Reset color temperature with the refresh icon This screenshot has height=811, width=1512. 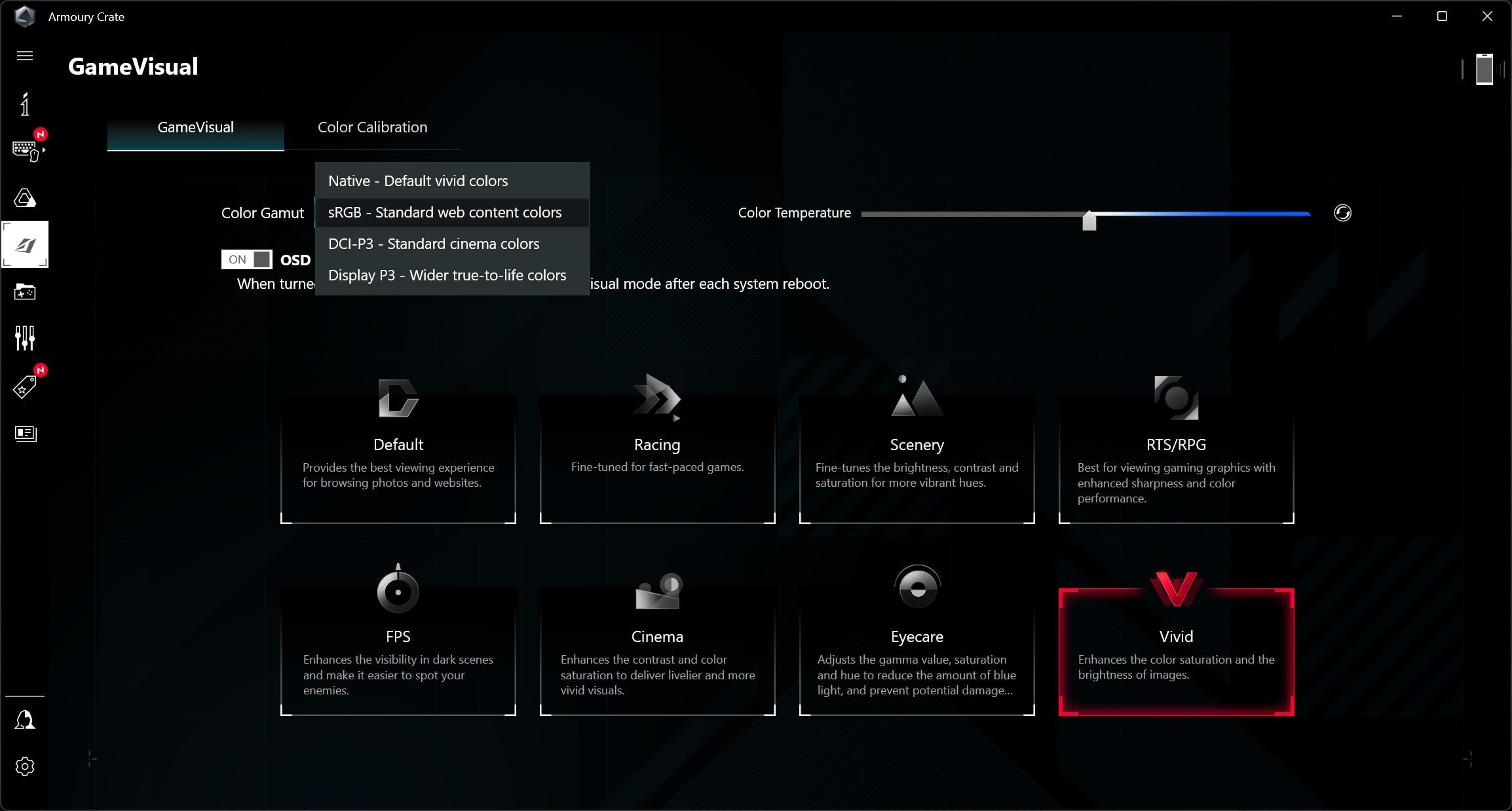point(1342,213)
